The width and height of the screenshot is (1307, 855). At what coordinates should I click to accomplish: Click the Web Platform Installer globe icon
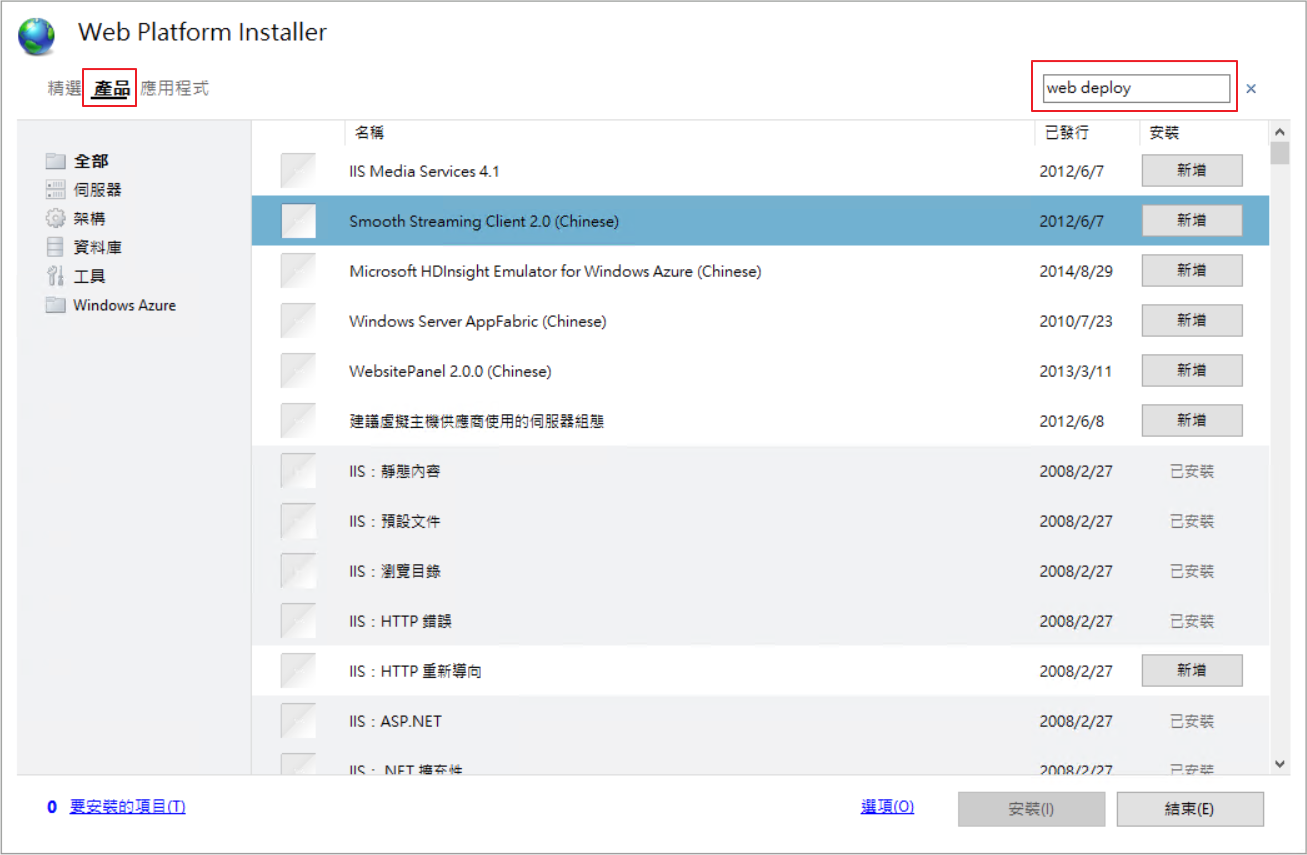point(37,35)
